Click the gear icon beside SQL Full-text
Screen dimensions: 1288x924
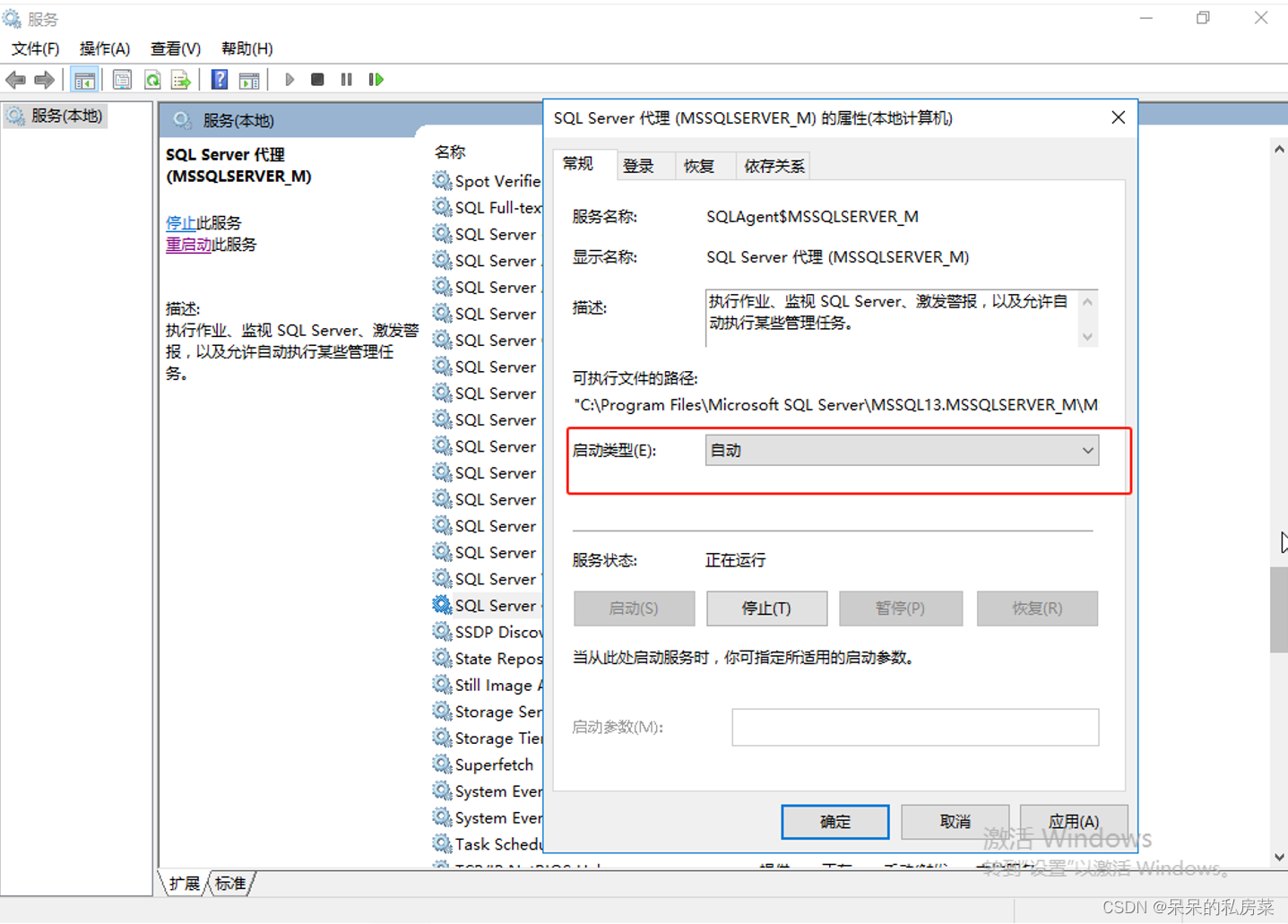point(442,207)
